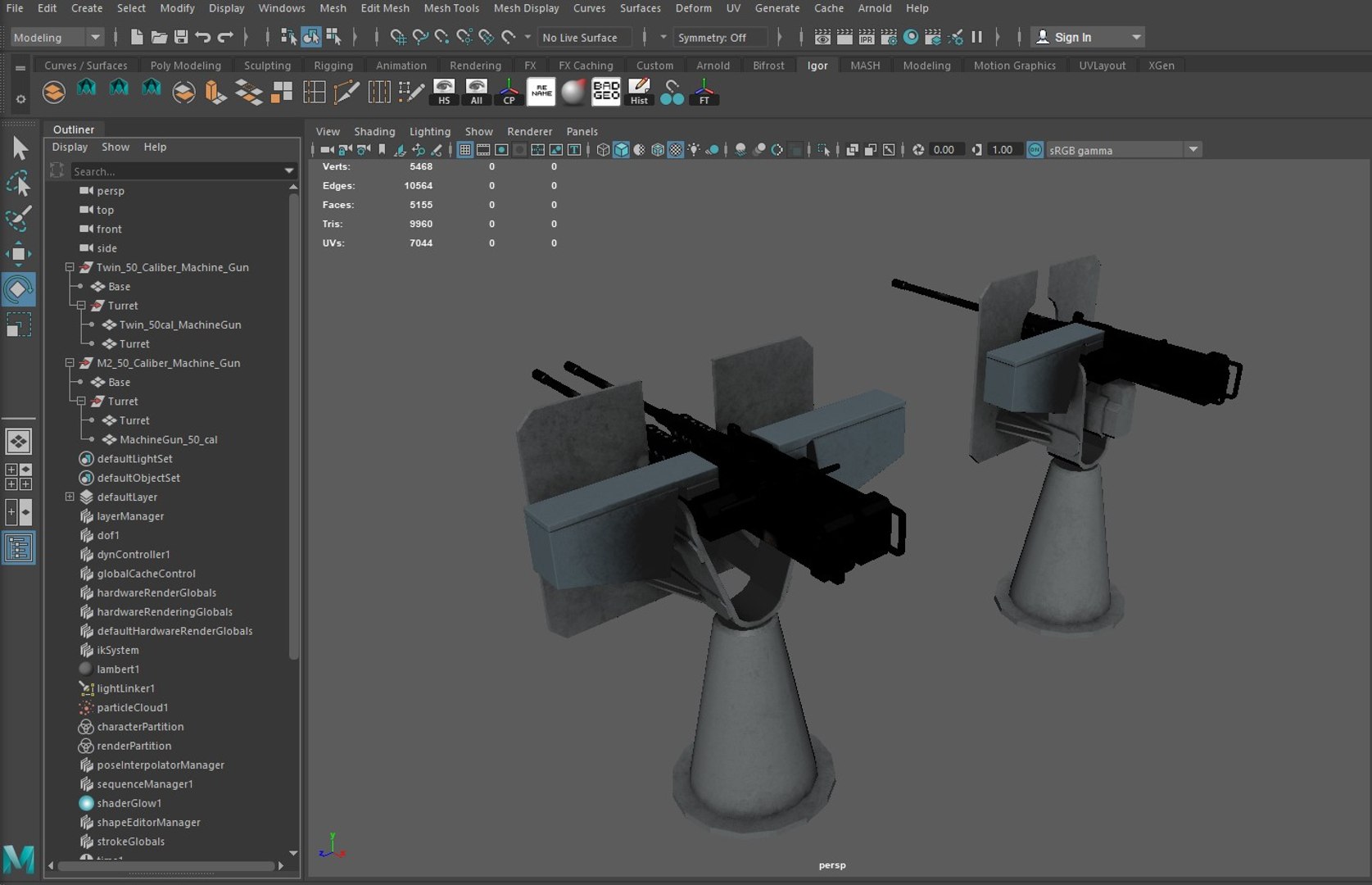Switch to the Arnold shelf tab
The height and width of the screenshot is (885, 1372).
coord(713,66)
